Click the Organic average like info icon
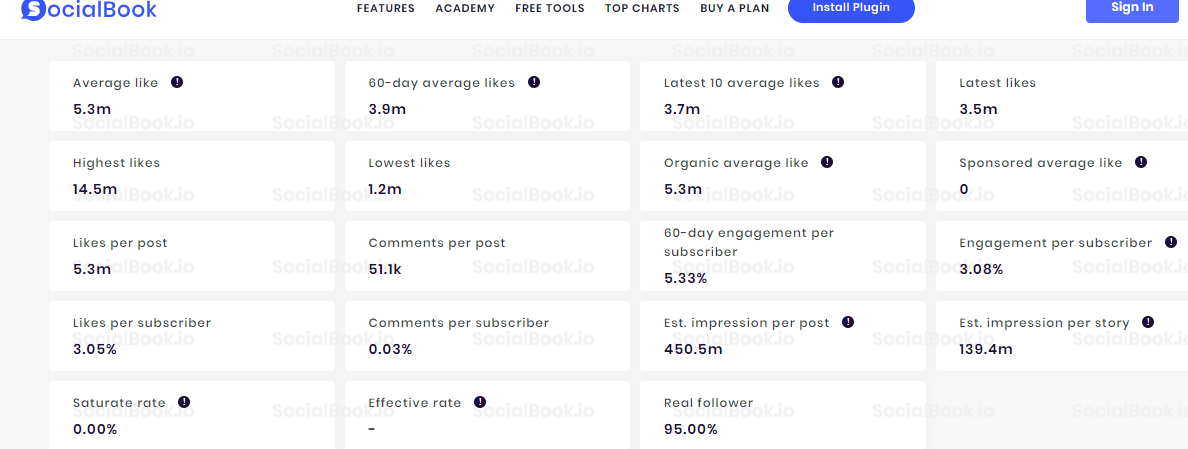Viewport: 1188px width, 449px height. click(827, 162)
